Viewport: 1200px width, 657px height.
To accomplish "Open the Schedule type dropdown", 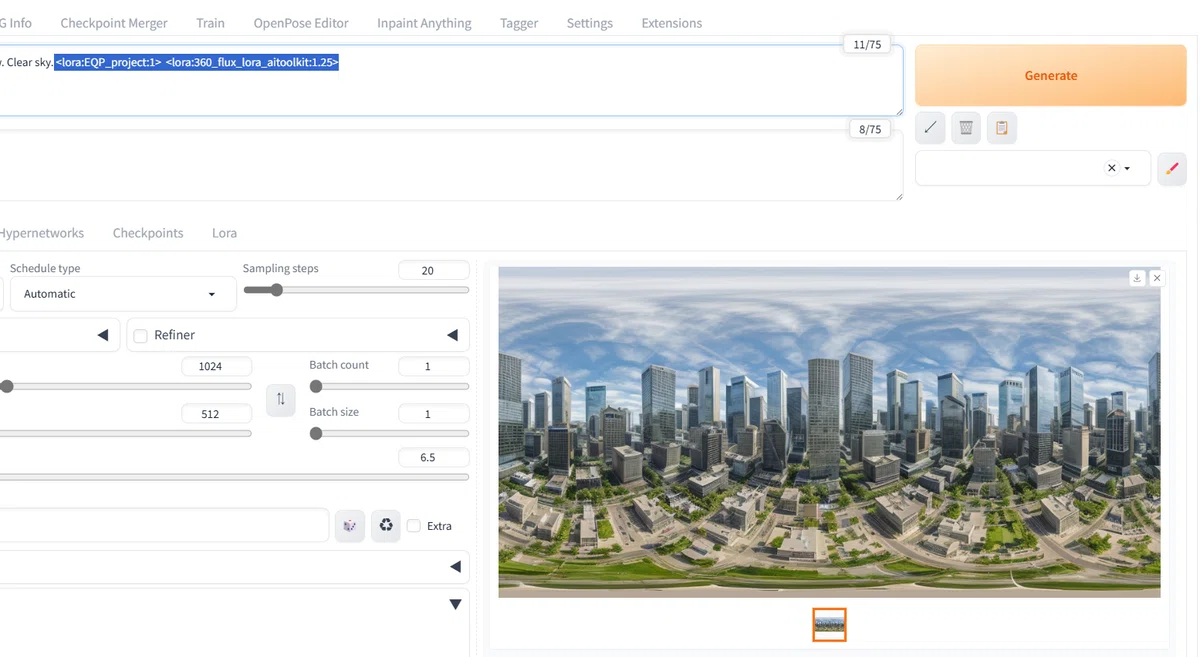I will (x=123, y=294).
